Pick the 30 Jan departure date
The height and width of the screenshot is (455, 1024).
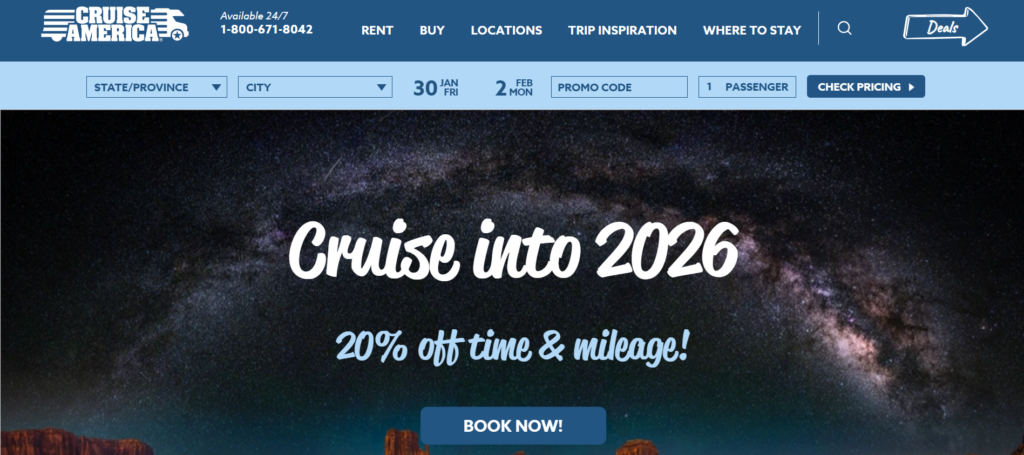tap(436, 87)
